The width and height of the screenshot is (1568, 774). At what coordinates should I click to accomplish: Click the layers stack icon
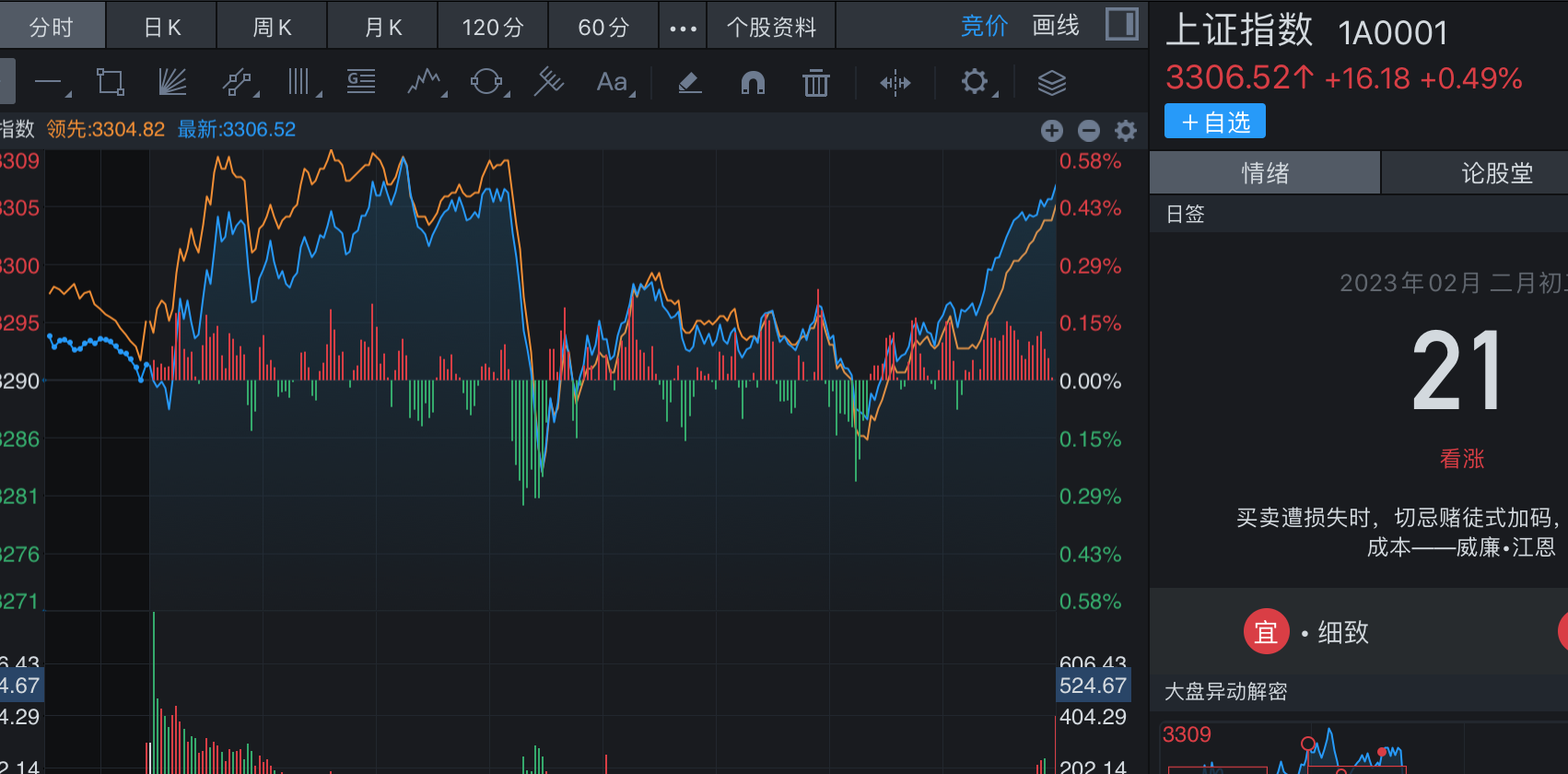click(x=1051, y=83)
